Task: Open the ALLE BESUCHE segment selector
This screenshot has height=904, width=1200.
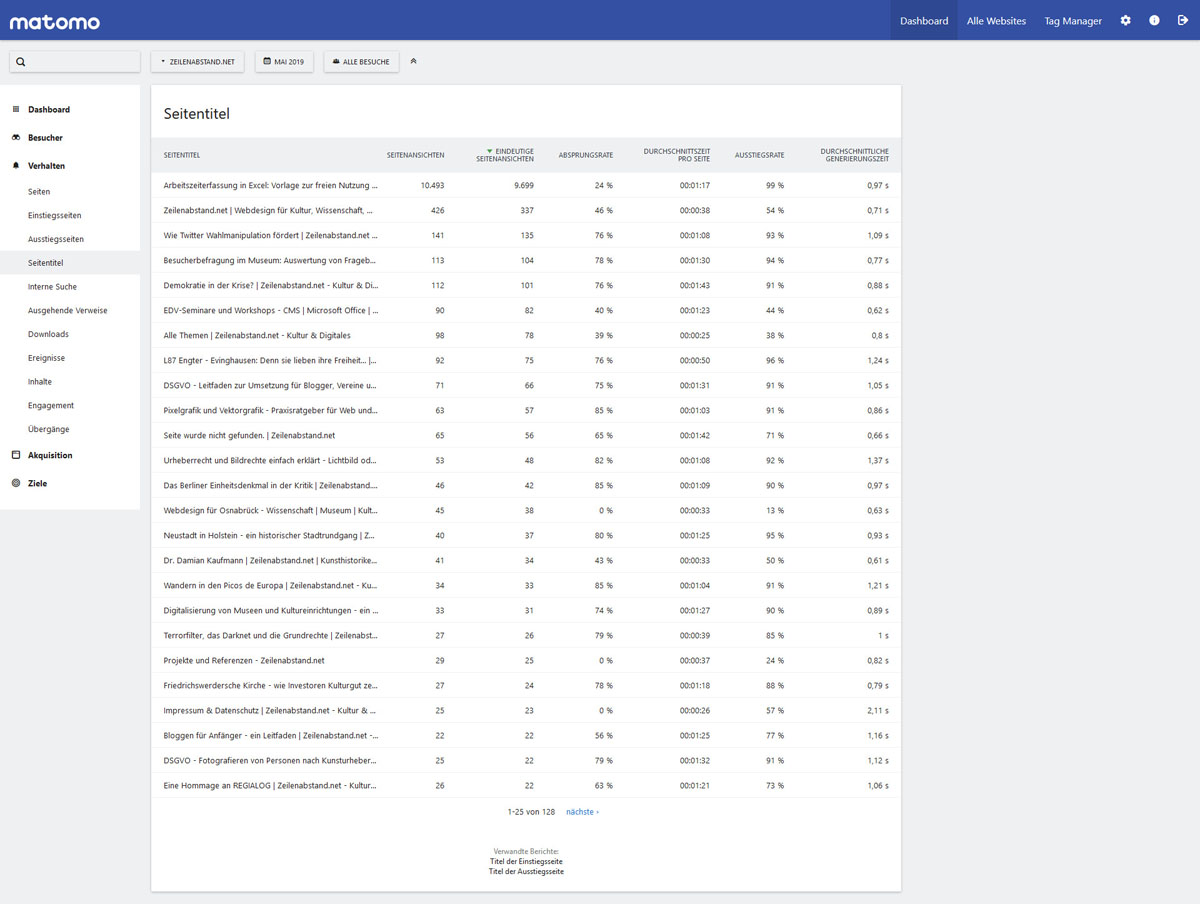Action: tap(361, 62)
